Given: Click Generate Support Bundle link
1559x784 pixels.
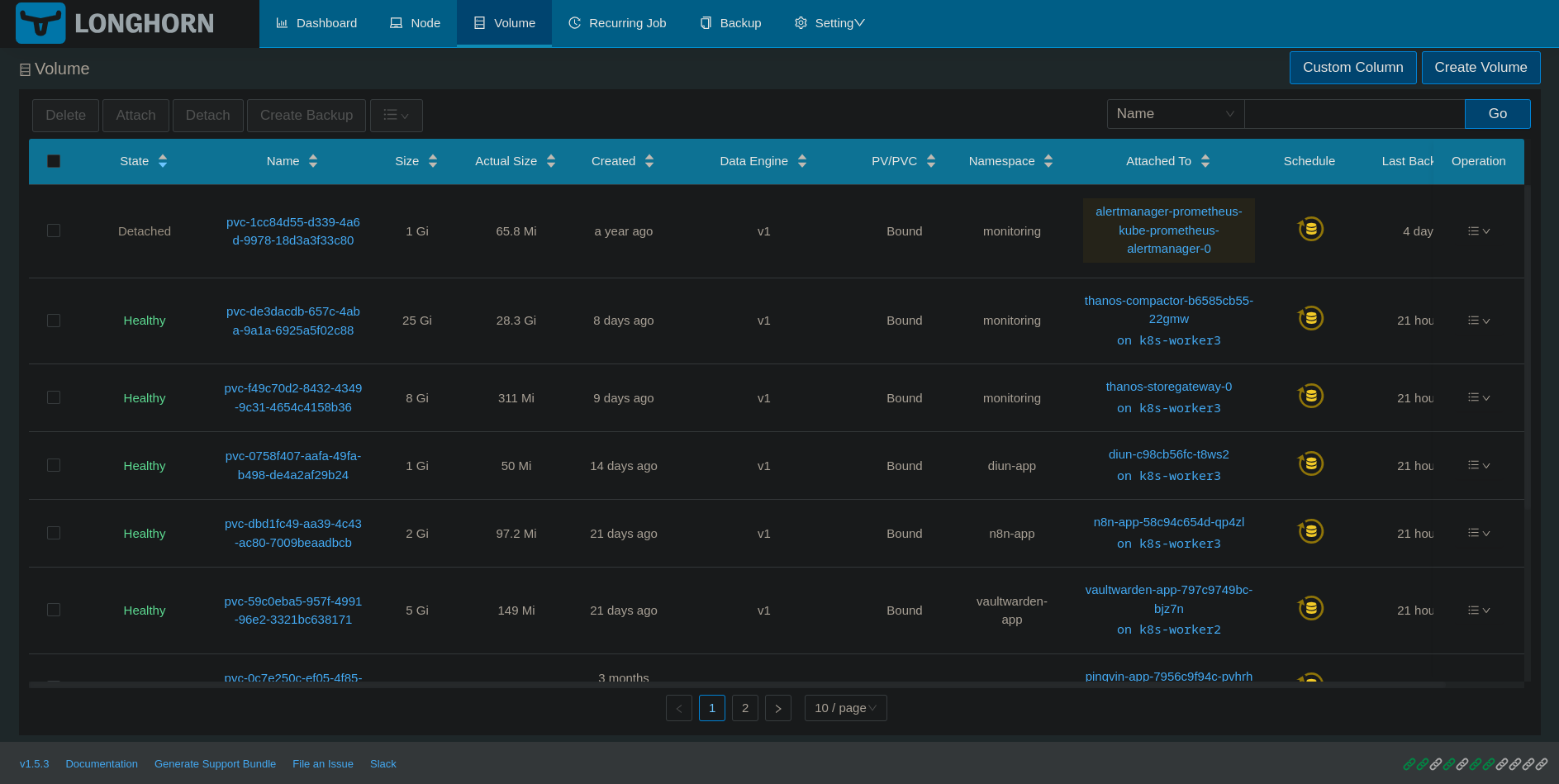Looking at the screenshot, I should click(215, 764).
